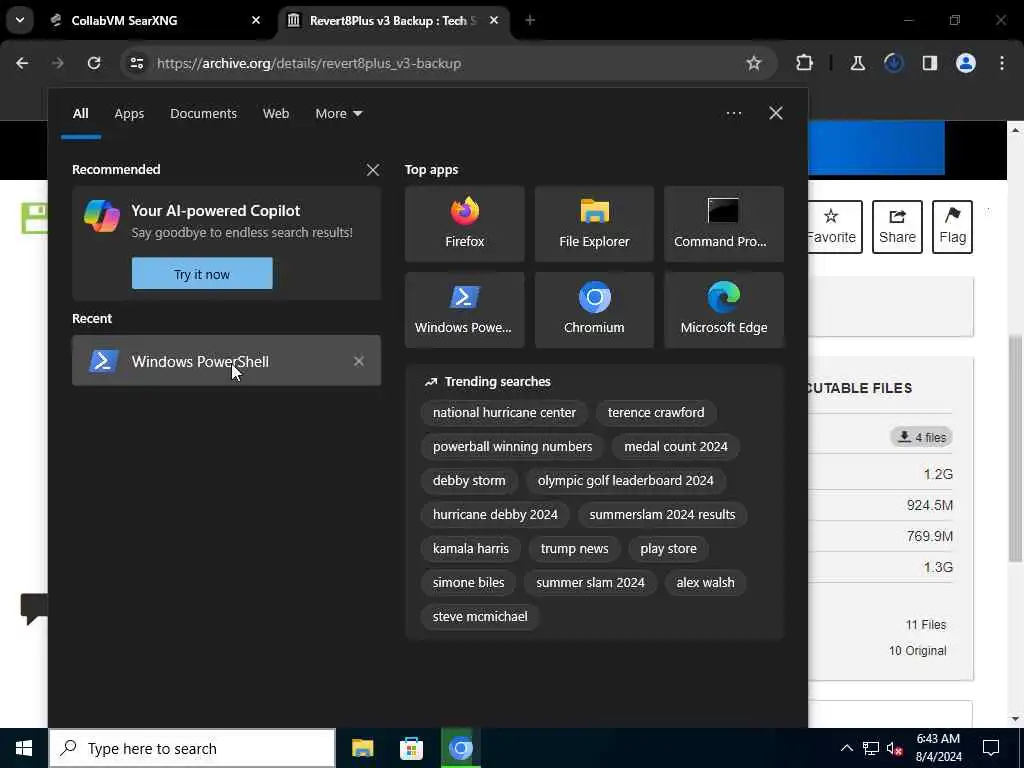Reload the archive.org page
Image resolution: width=1024 pixels, height=768 pixels.
coord(94,63)
